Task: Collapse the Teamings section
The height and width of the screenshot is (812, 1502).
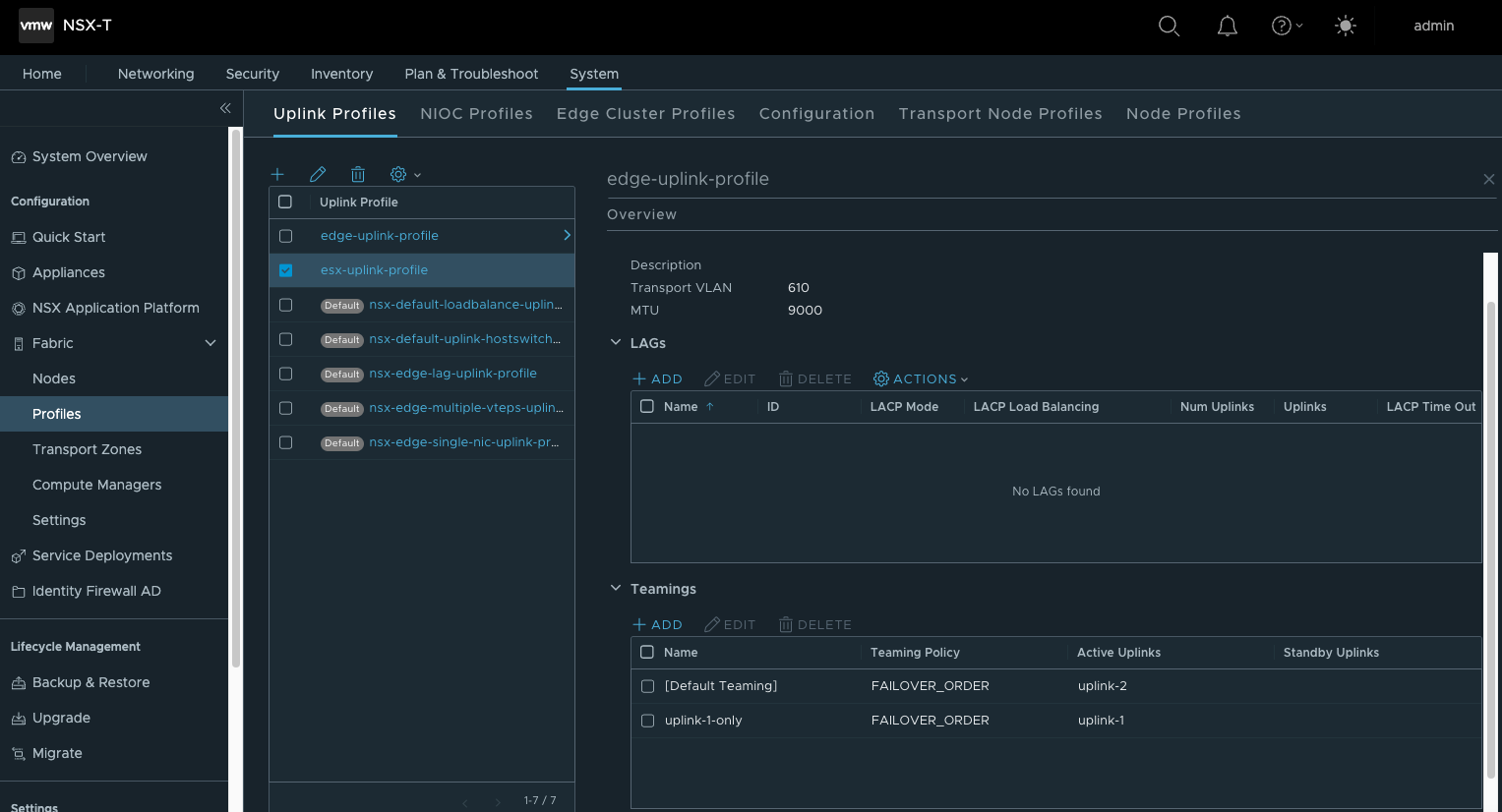Action: click(616, 588)
